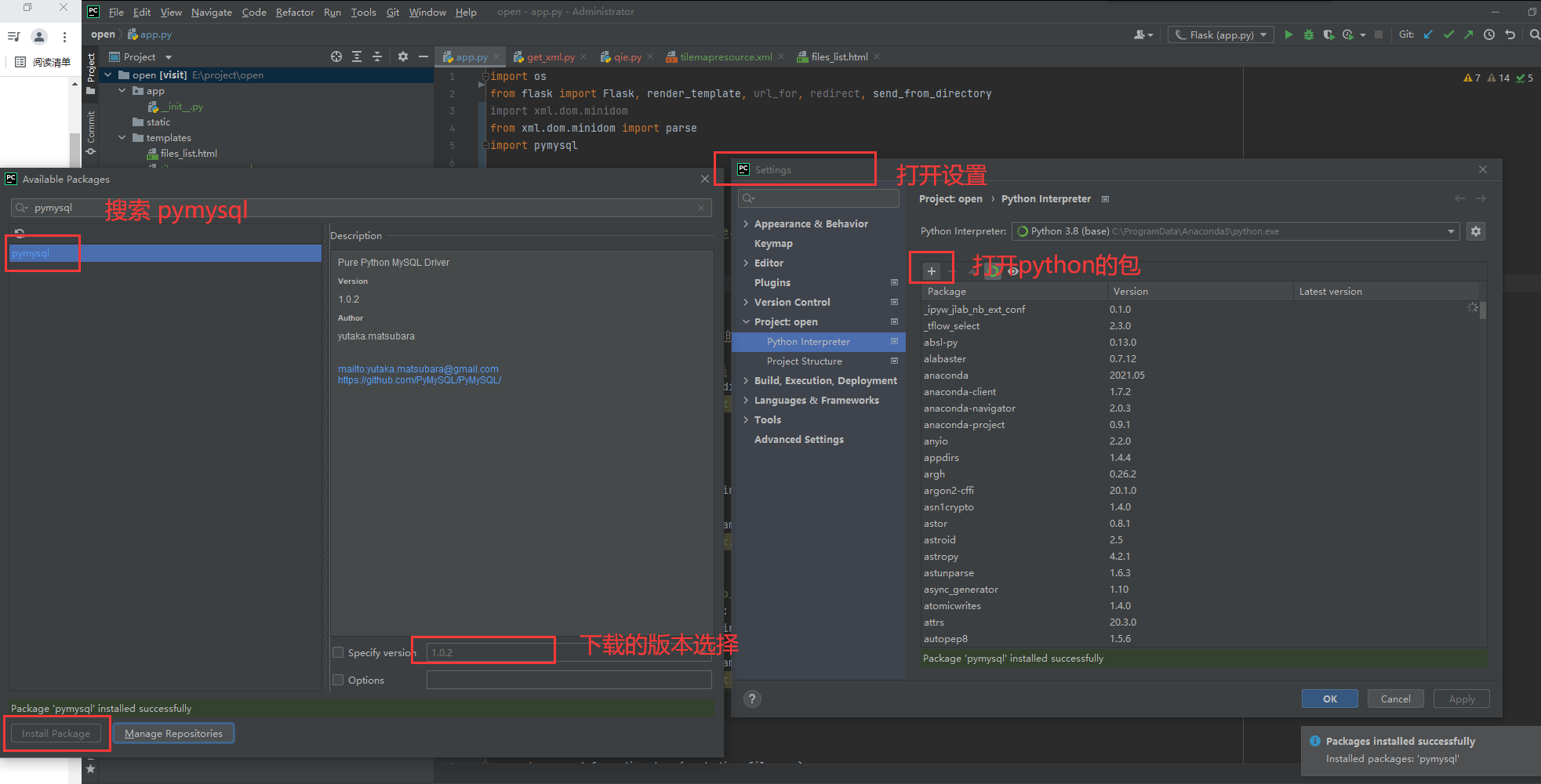This screenshot has width=1541, height=784.
Task: Expand Version Control settings
Action: [x=746, y=302]
